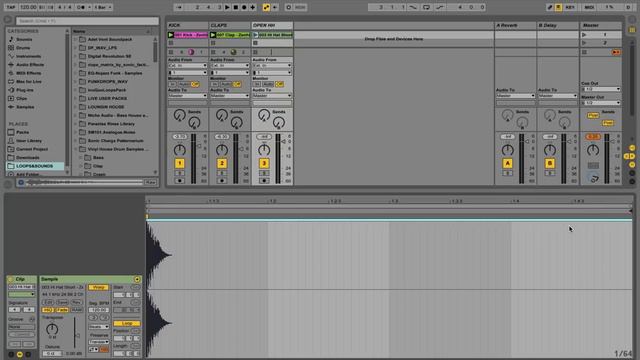640x360 pixels.
Task: Toggle A Reverb return activator button A
Action: click(x=507, y=164)
